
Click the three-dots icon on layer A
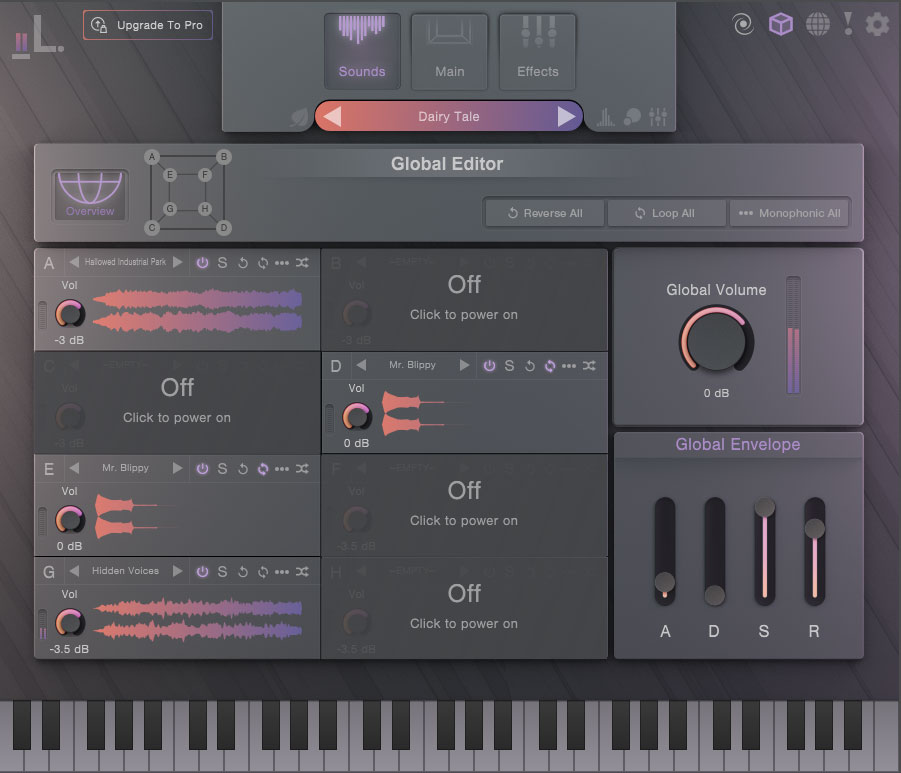(282, 263)
